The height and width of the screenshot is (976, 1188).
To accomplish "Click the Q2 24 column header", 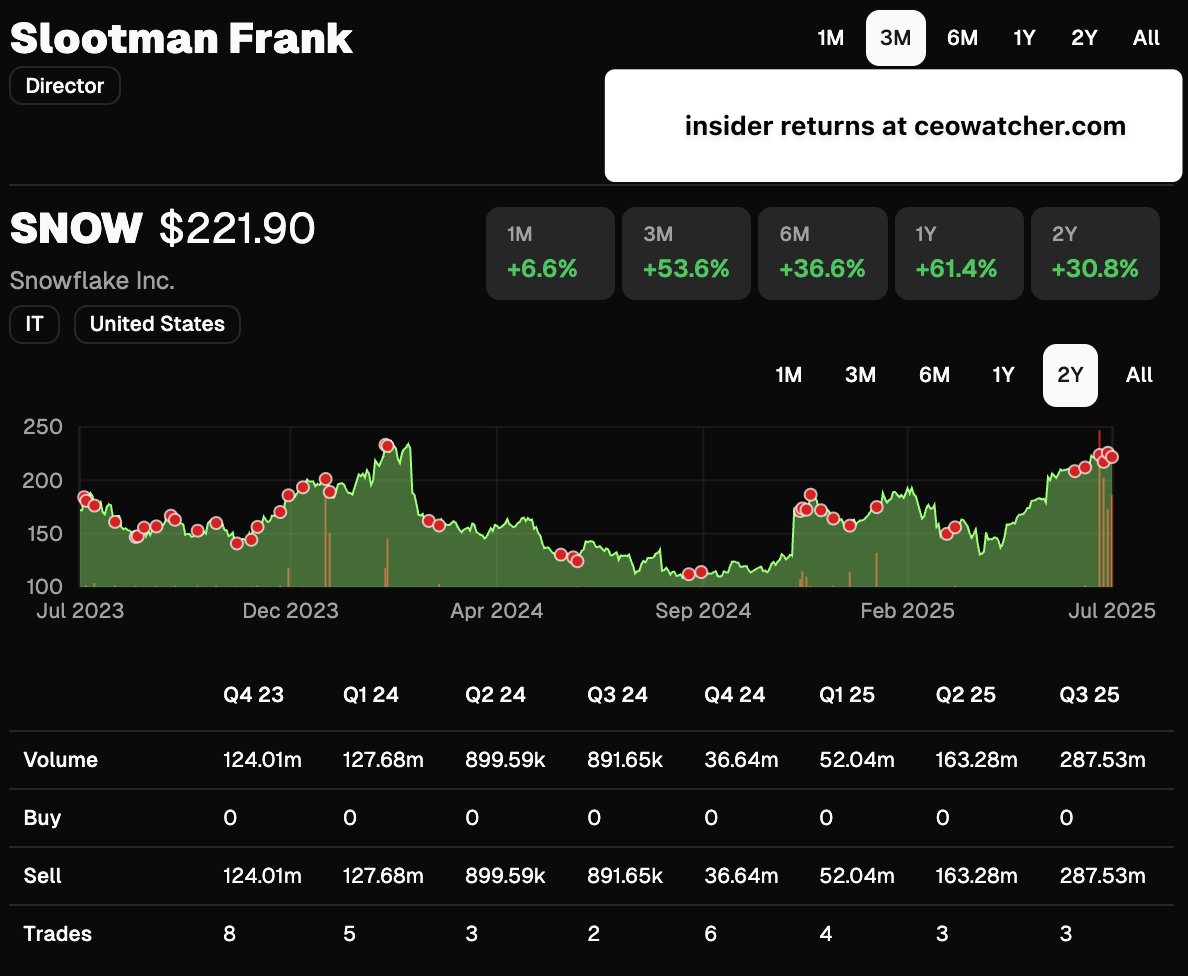I will [496, 695].
